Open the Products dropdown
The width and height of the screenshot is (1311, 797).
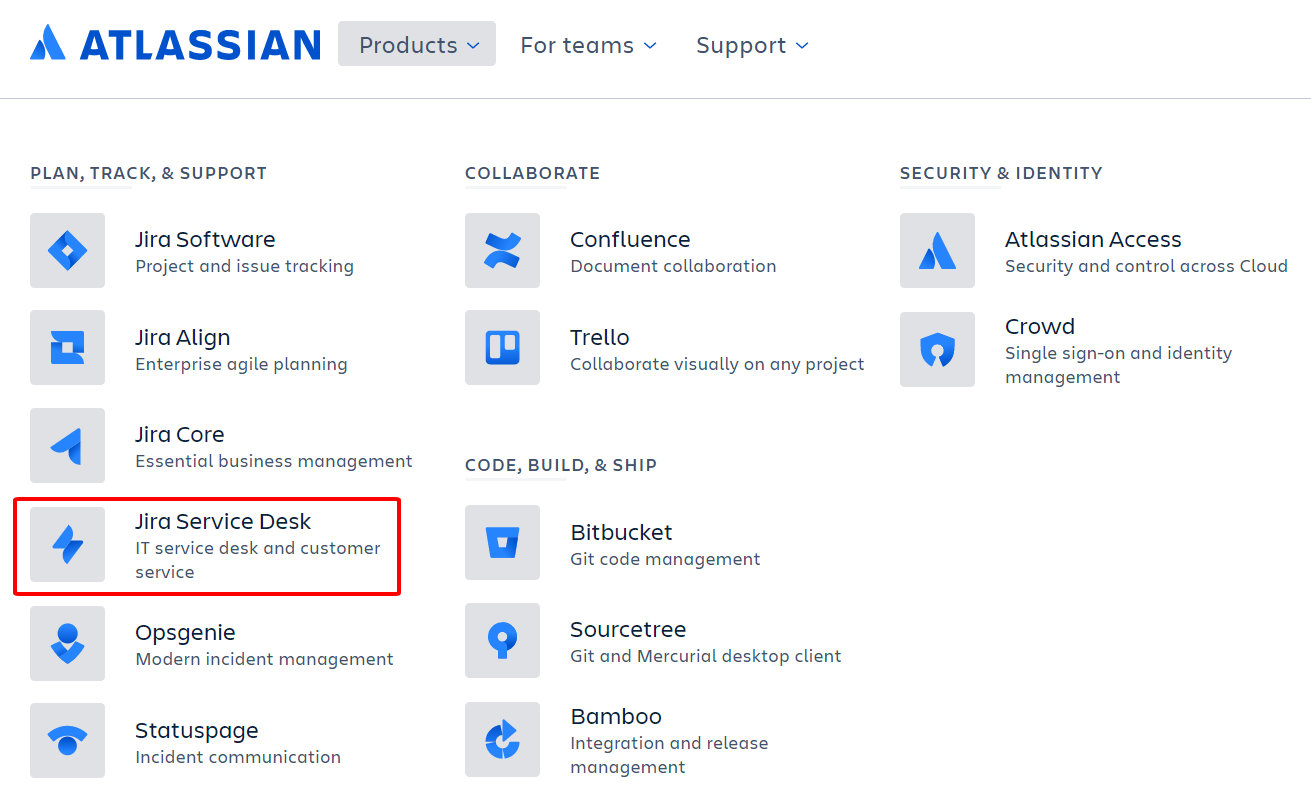click(416, 44)
